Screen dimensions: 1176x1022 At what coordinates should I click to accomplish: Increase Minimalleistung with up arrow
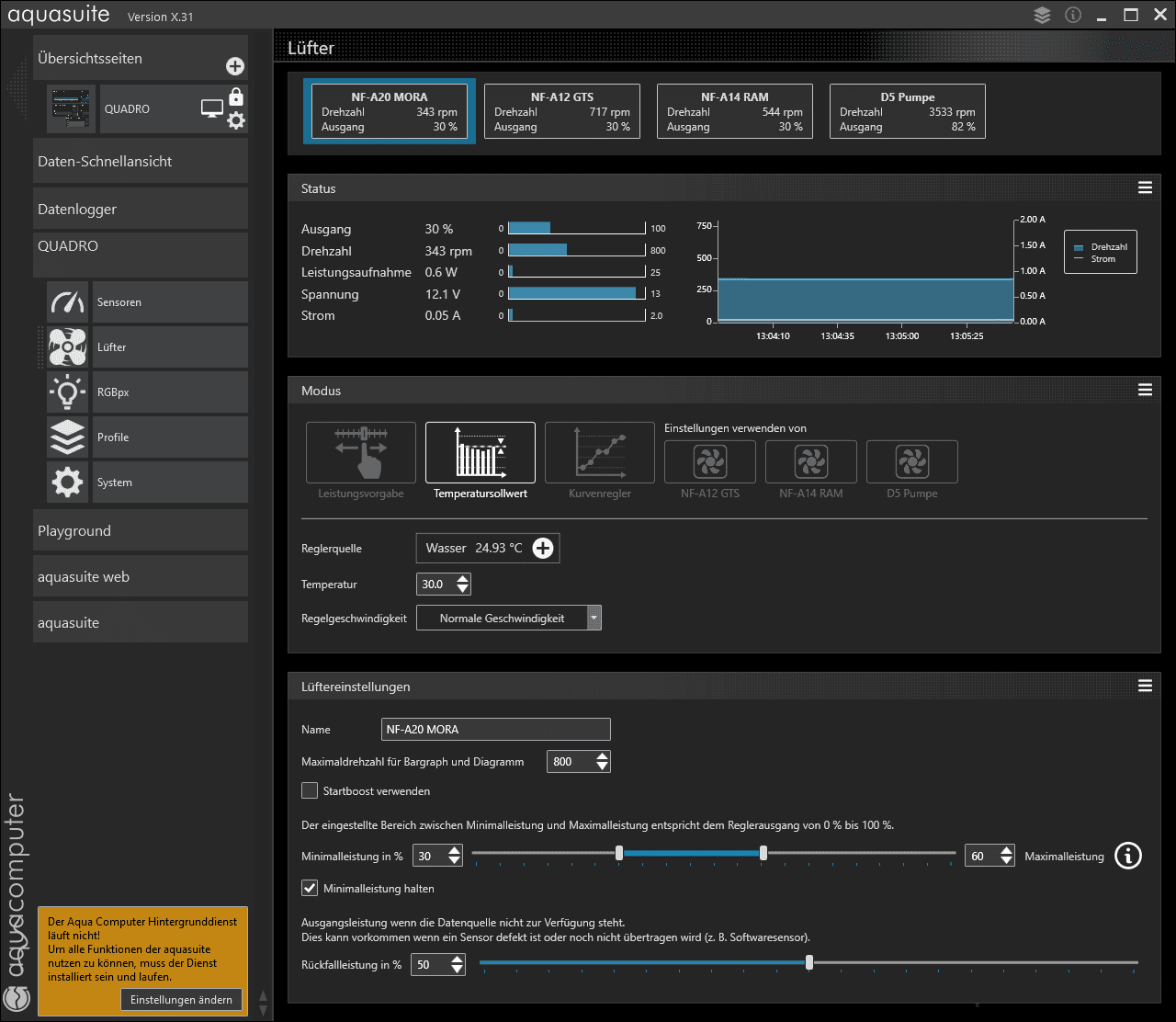(455, 851)
